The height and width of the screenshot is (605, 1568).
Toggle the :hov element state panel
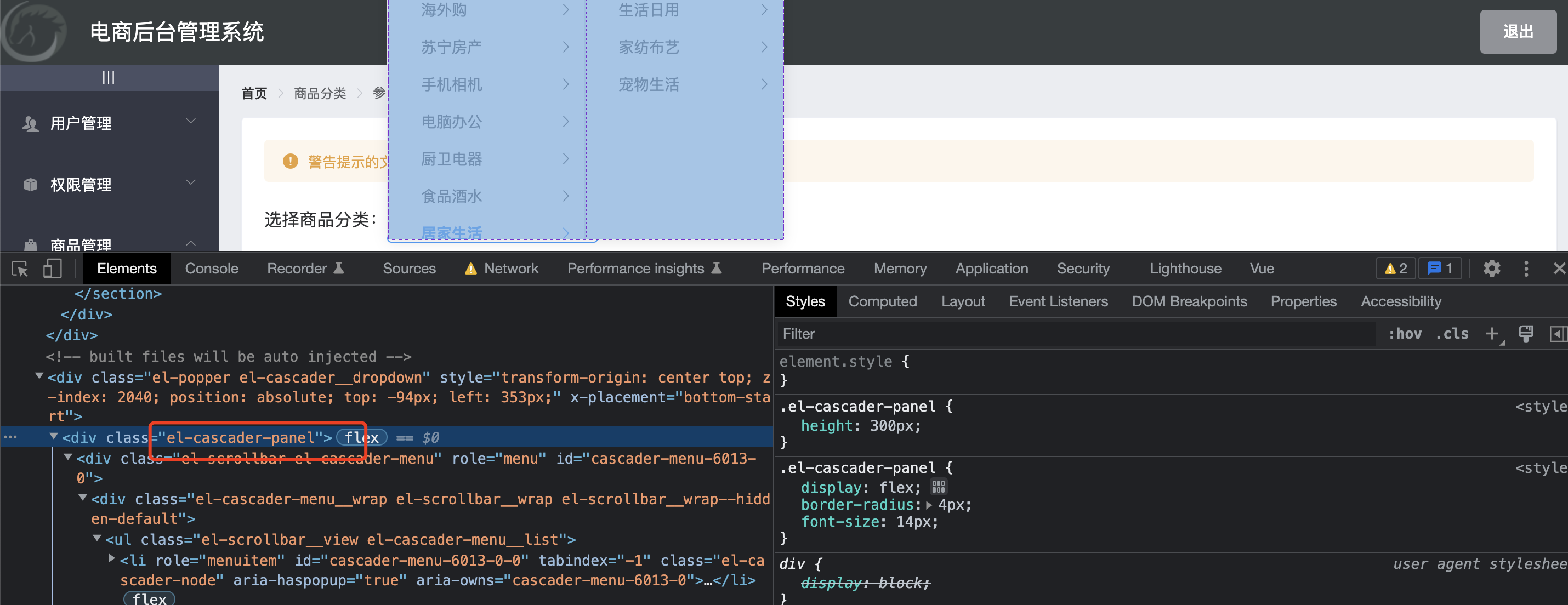1404,334
